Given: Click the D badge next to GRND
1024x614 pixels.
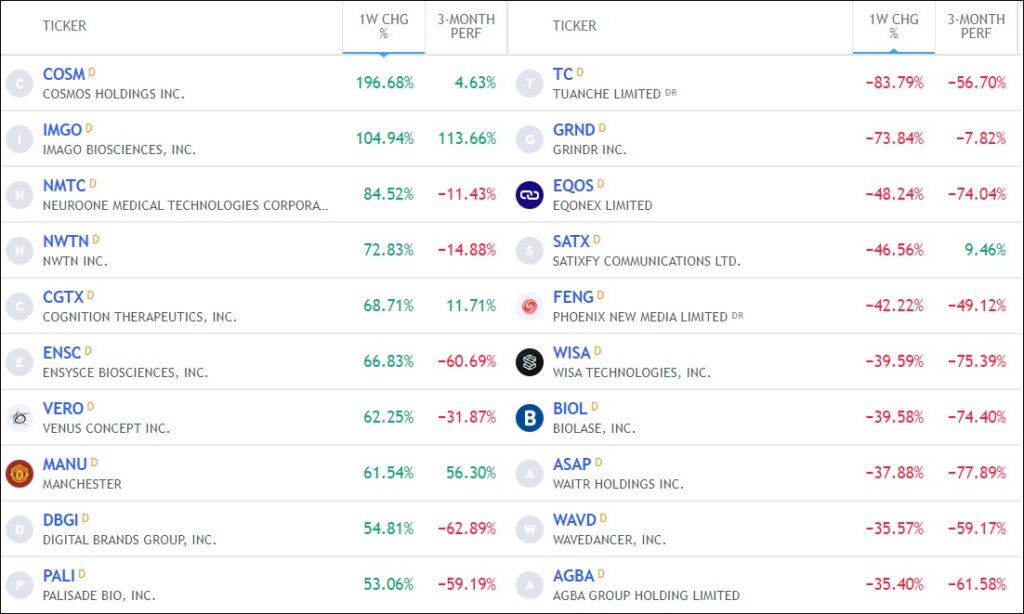Looking at the screenshot, I should click(602, 127).
